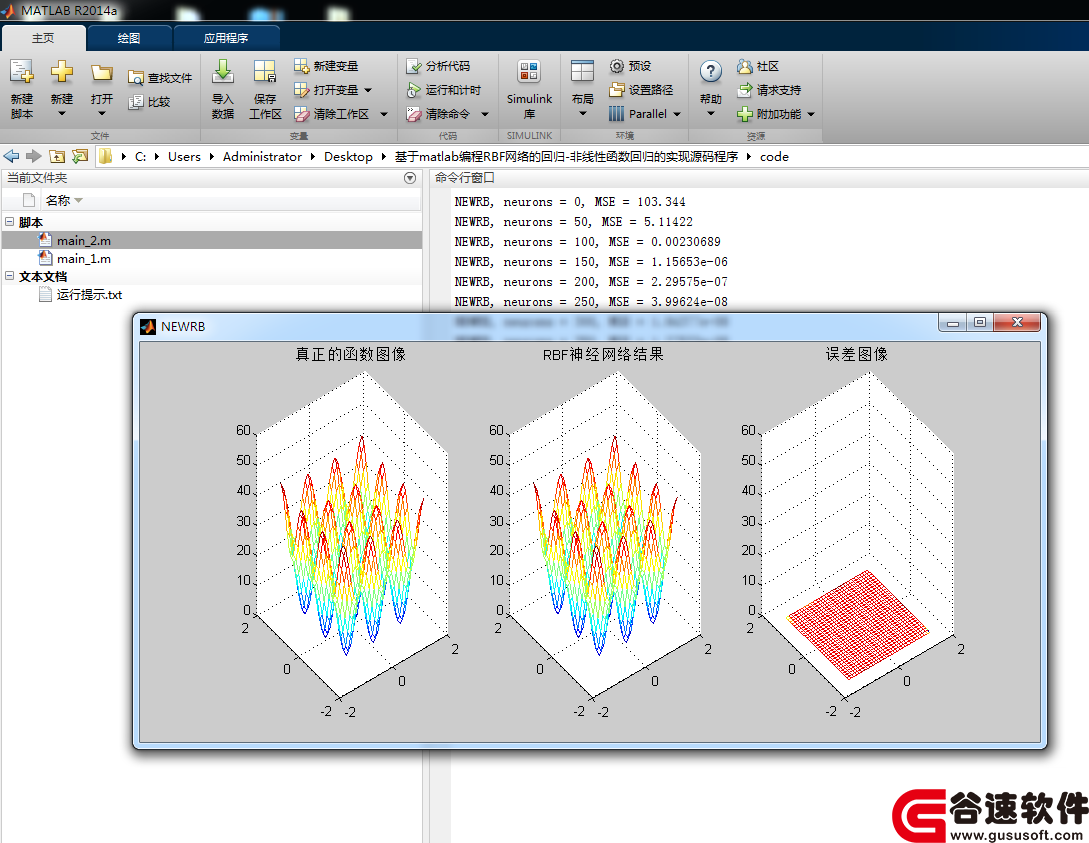Click the Parallel icon
This screenshot has width=1089, height=843.
click(617, 113)
